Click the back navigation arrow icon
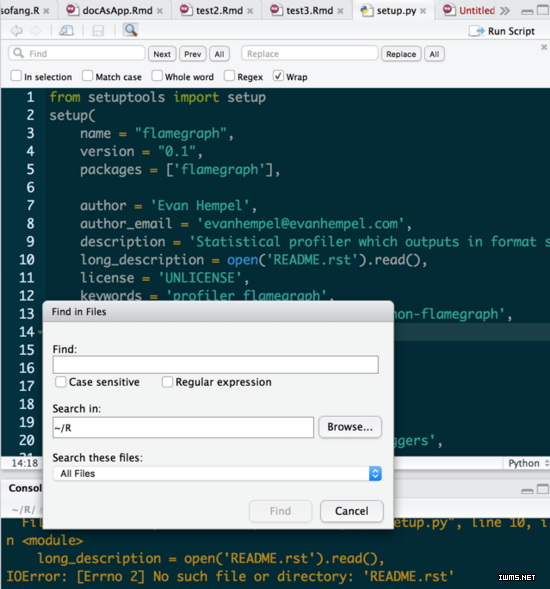The height and width of the screenshot is (589, 550). click(x=17, y=30)
